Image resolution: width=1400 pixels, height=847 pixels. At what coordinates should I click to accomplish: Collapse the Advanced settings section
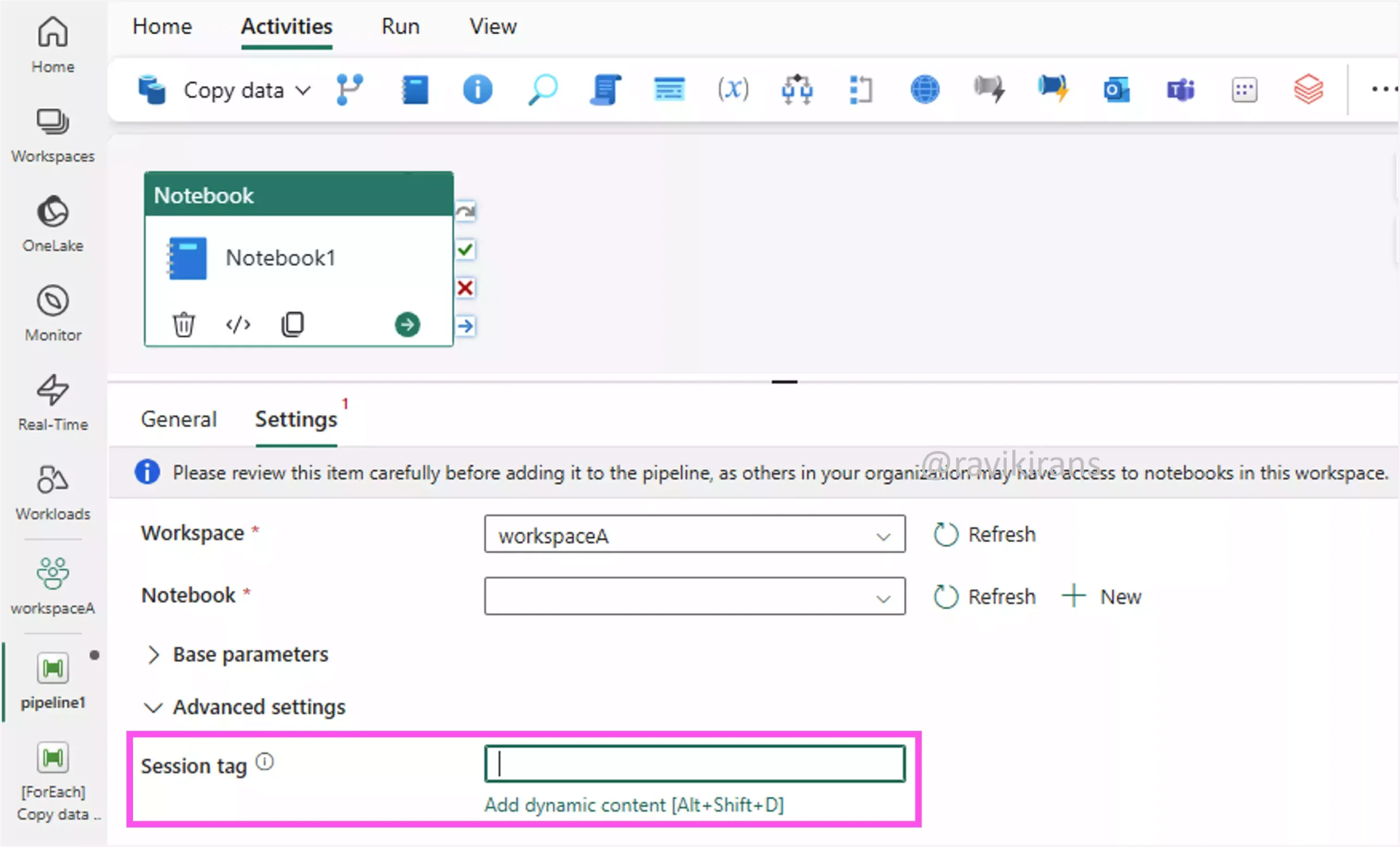click(x=246, y=707)
